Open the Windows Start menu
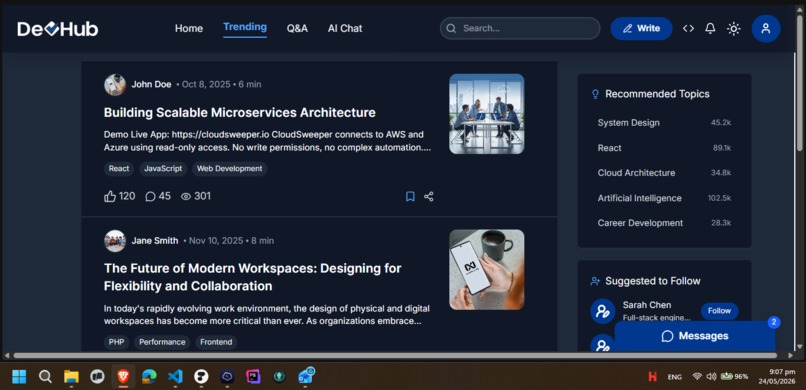 (19, 377)
